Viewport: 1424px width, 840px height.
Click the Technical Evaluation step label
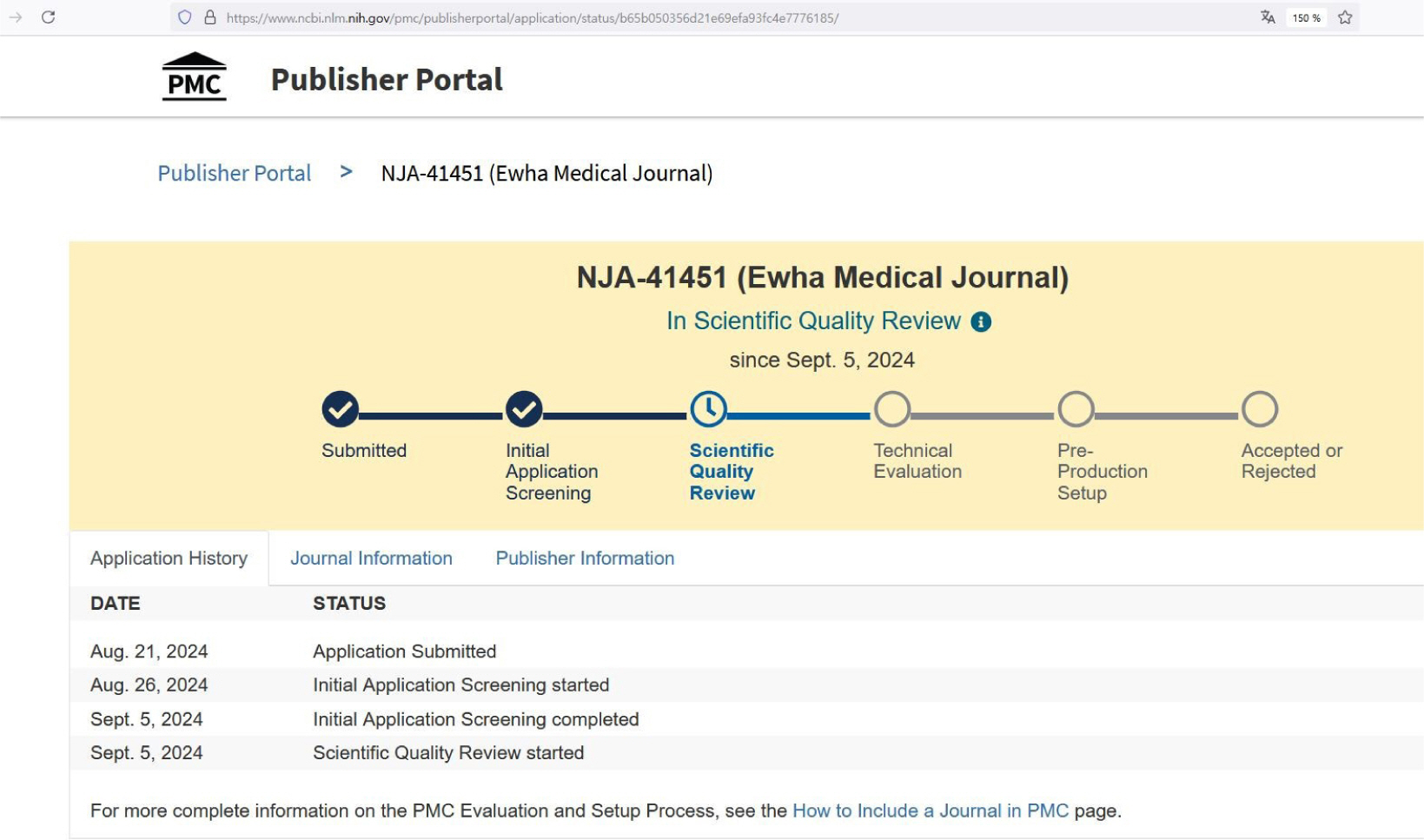917,461
